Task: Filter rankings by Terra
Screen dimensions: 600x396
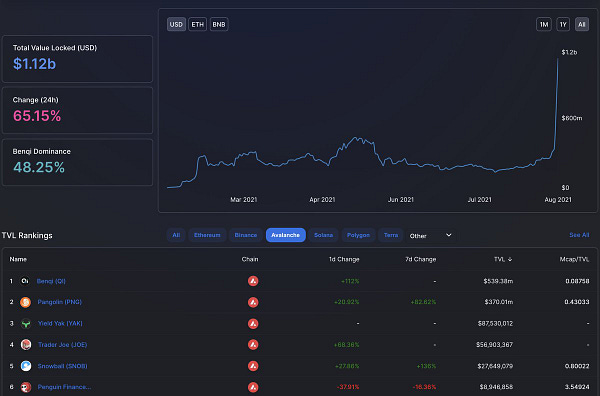Action: pos(391,235)
